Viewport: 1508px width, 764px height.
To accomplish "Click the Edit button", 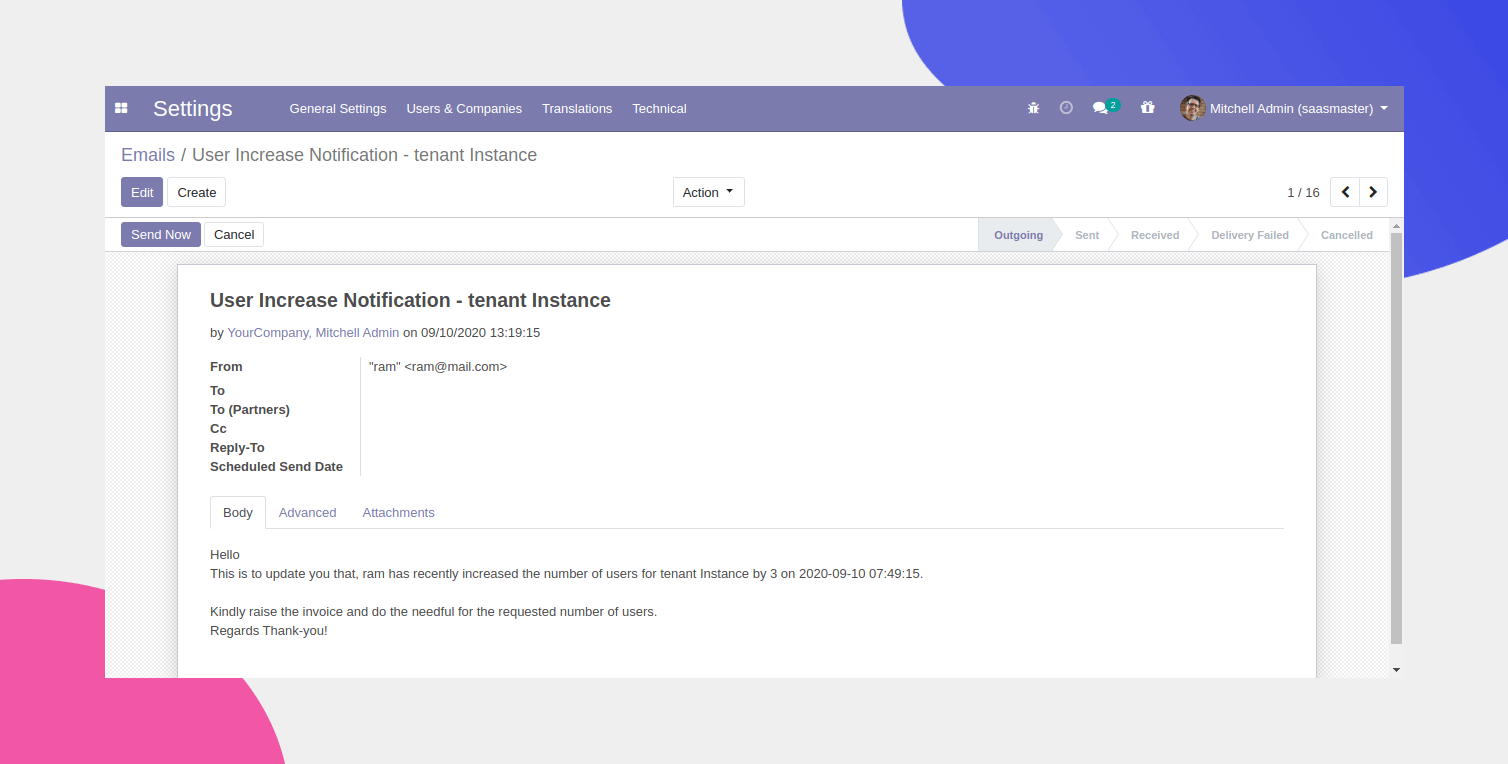I will [x=142, y=192].
